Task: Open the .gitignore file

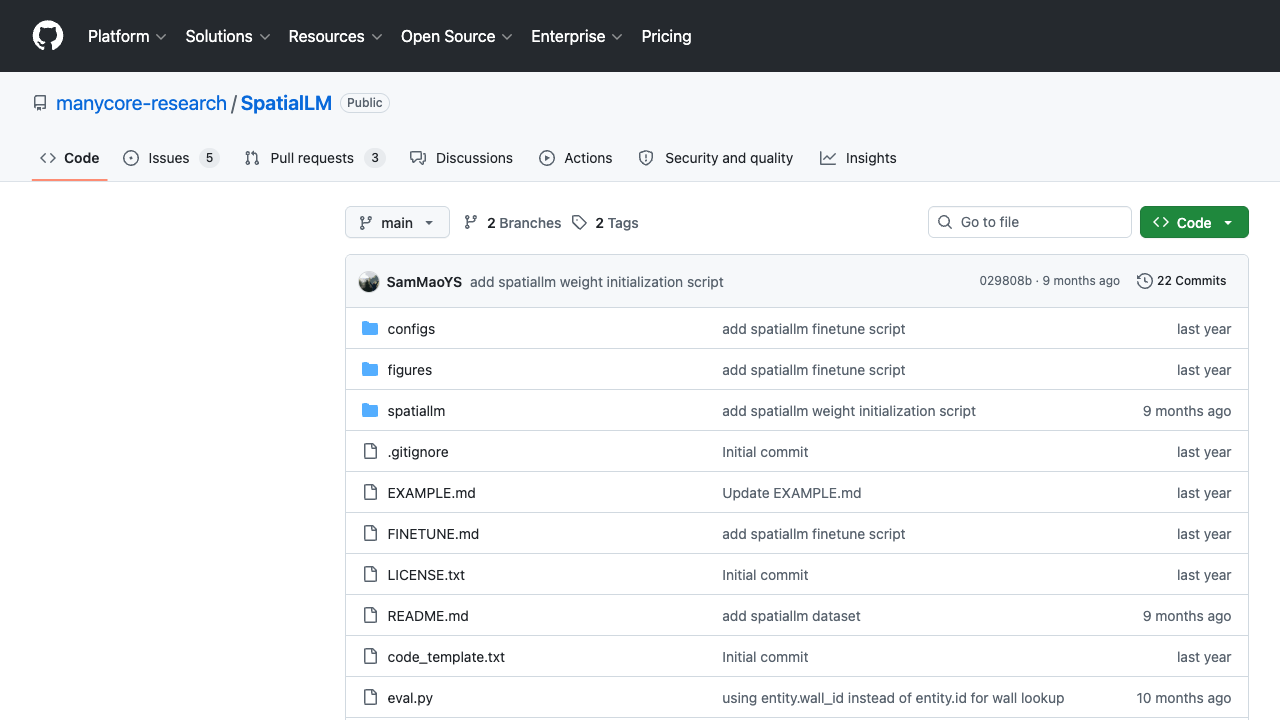Action: (x=418, y=452)
